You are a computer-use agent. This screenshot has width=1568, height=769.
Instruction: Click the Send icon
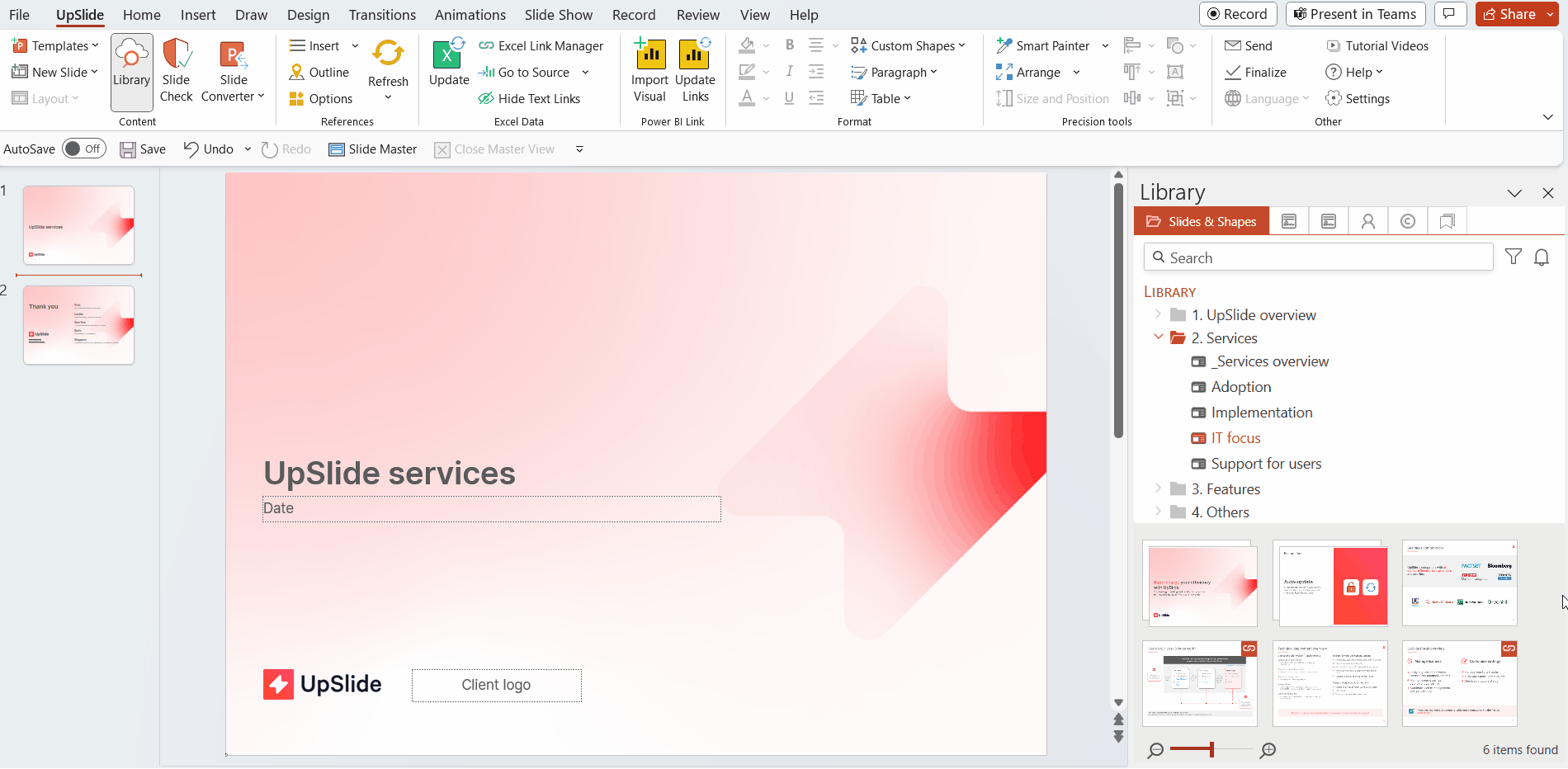tap(1233, 46)
